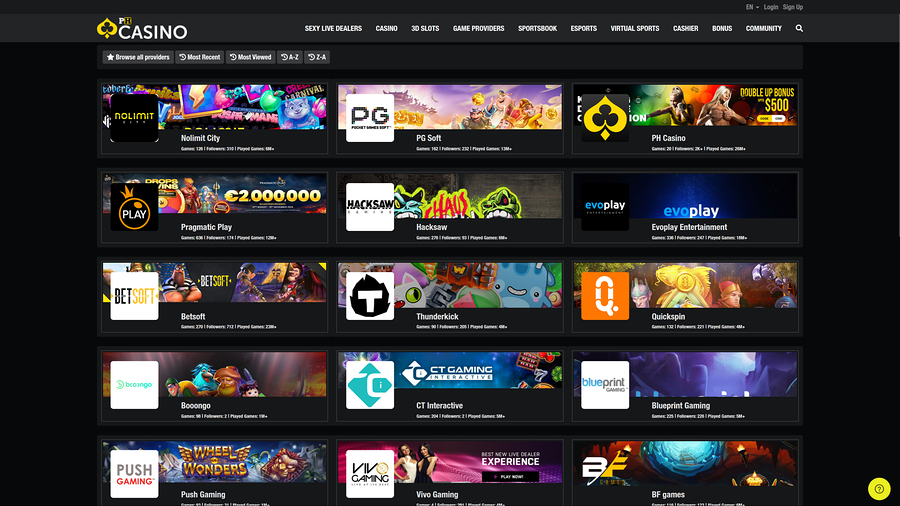The width and height of the screenshot is (900, 506).
Task: Click the Hacksaw provider name
Action: (x=432, y=227)
